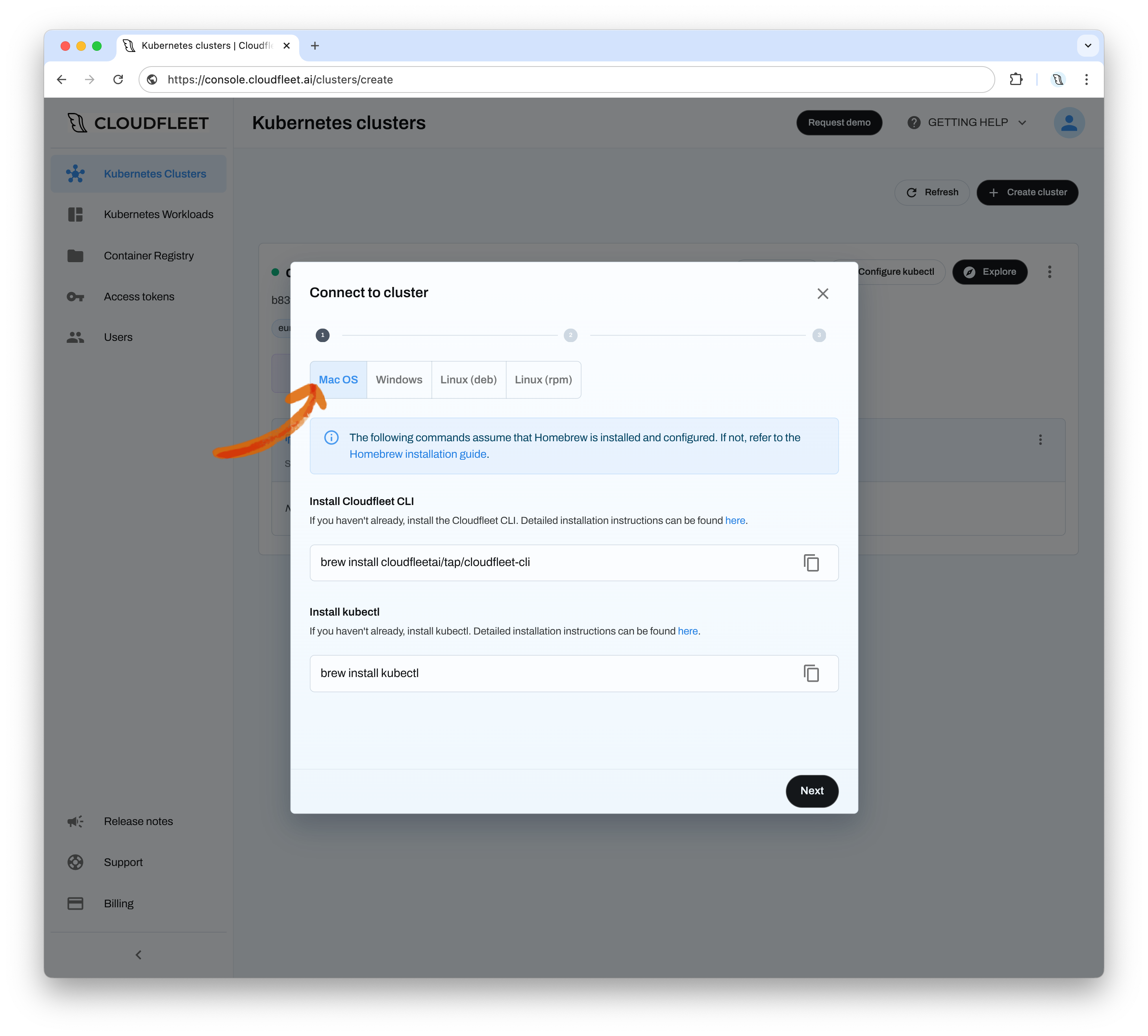Click the brew install kubectl text
Viewport: 1148px width, 1036px height.
pos(370,673)
